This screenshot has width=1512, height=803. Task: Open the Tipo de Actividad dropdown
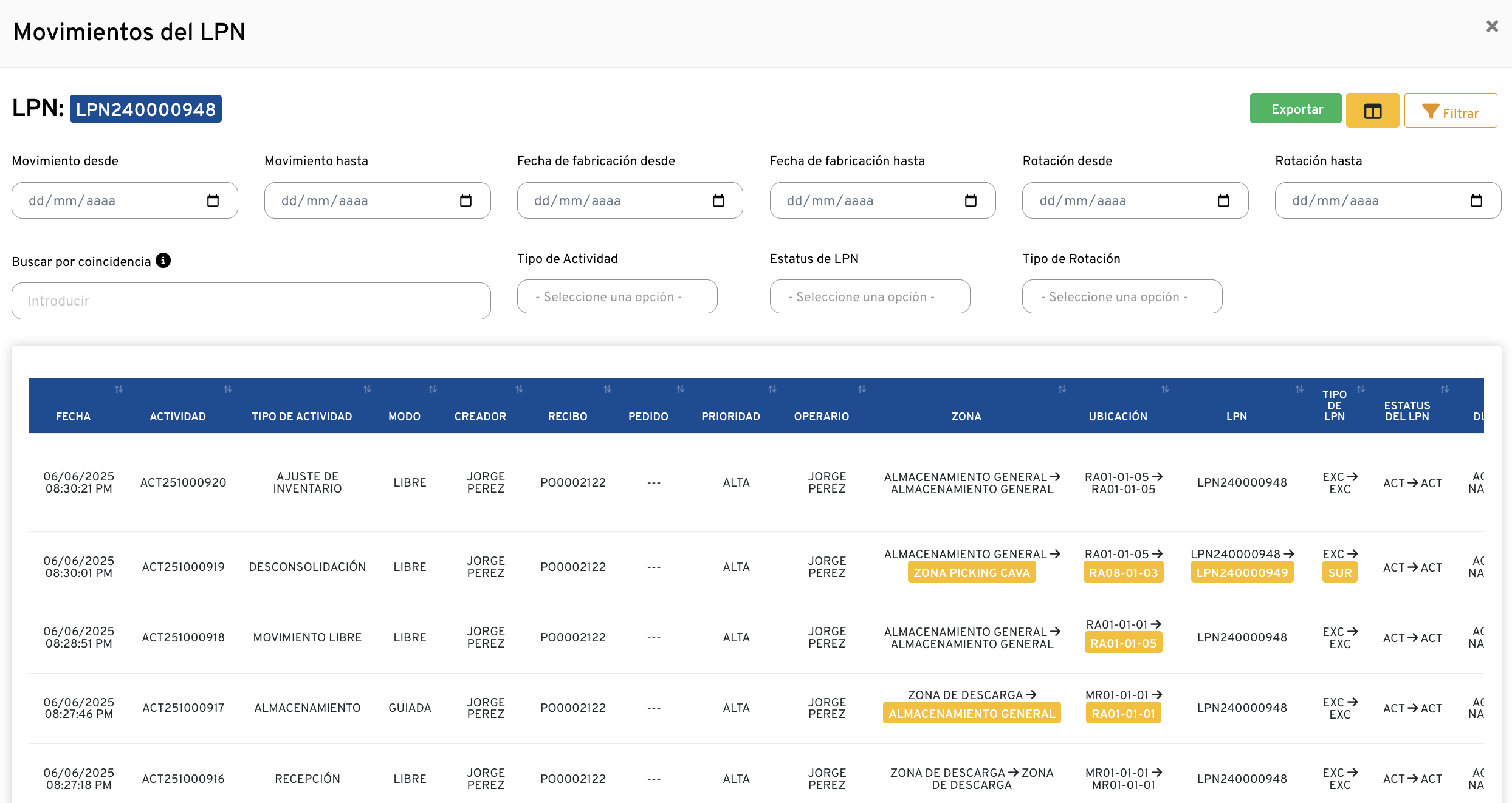617,296
